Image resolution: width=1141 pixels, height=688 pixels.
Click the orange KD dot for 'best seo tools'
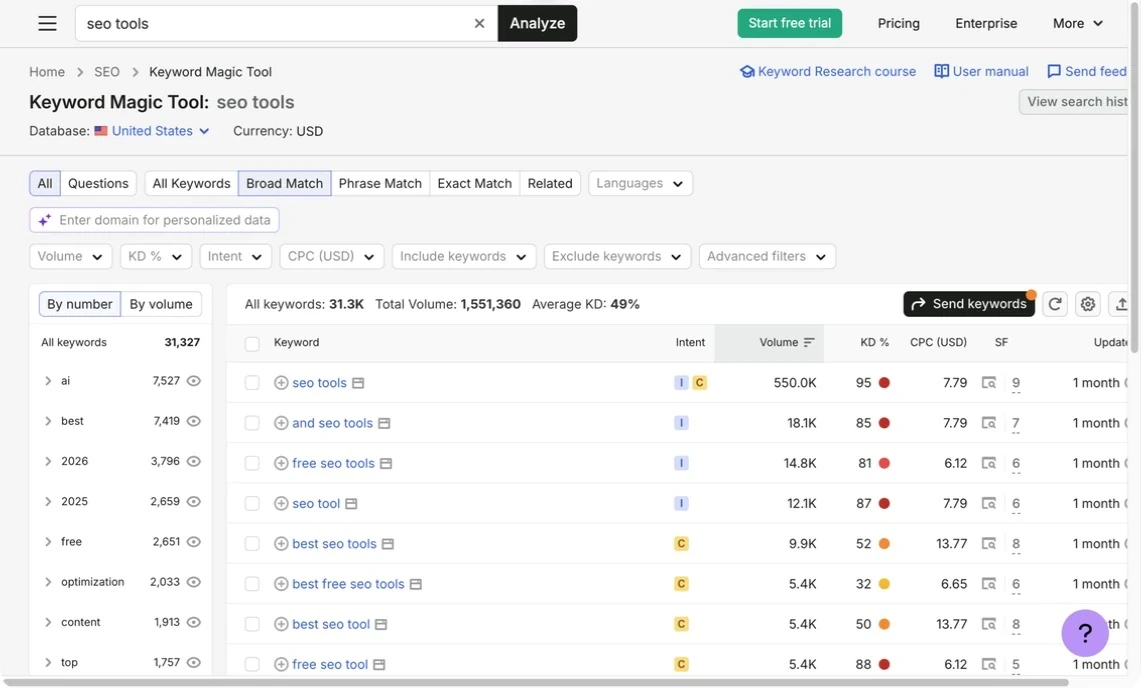click(x=884, y=544)
